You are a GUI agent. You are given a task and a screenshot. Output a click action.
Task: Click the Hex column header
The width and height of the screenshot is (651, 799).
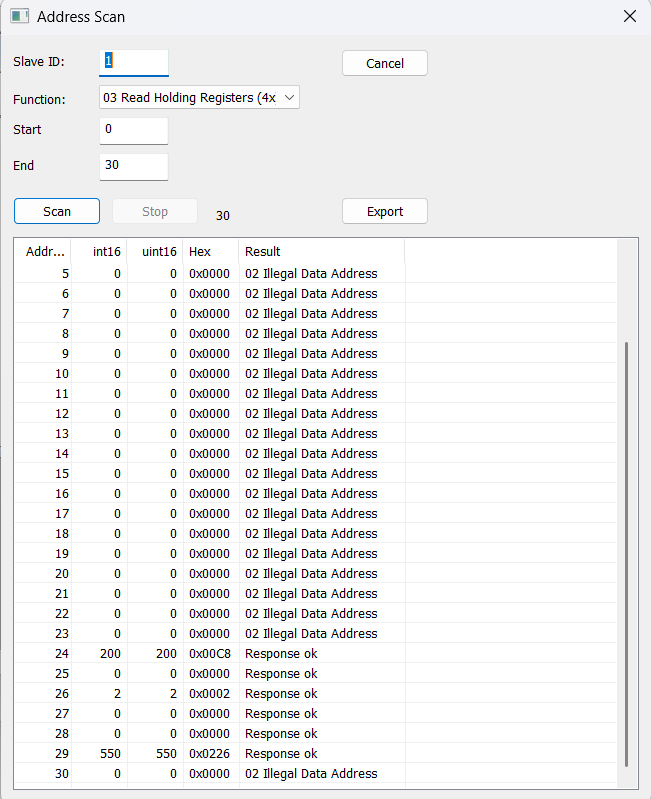pyautogui.click(x=200, y=251)
